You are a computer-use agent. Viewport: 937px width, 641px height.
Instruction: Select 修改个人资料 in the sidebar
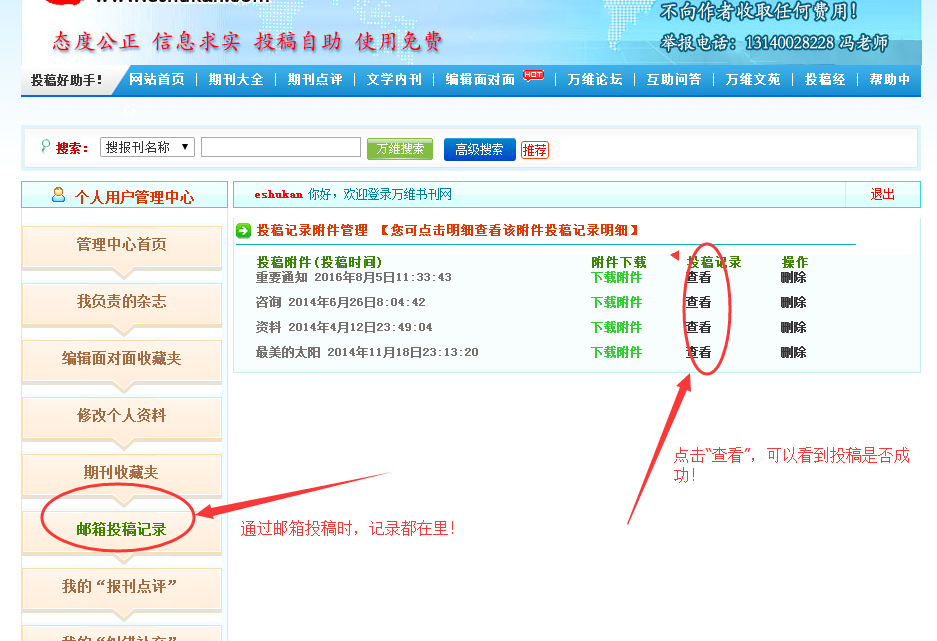[121, 415]
